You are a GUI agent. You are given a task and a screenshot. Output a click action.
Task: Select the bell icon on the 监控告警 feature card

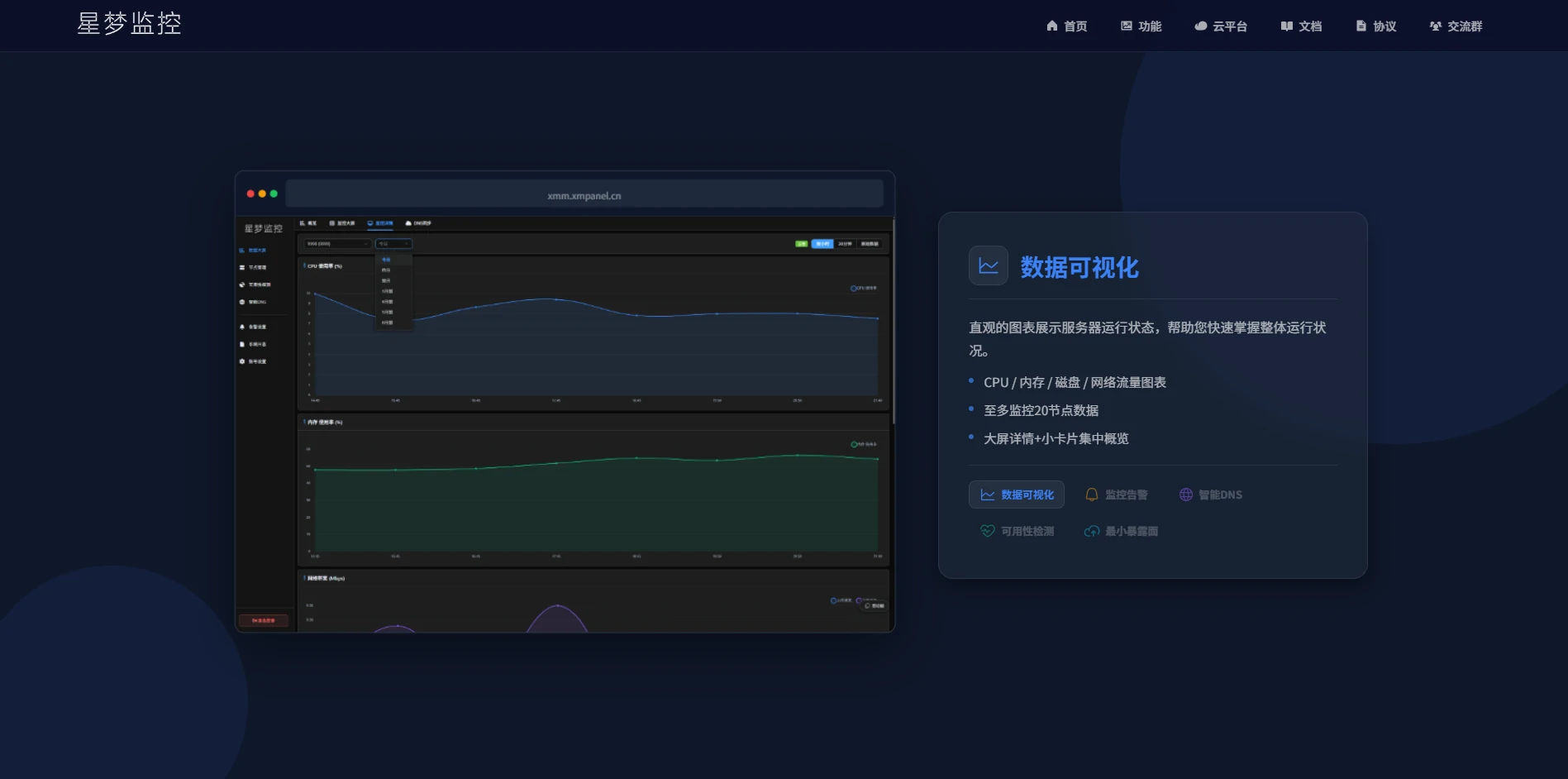pyautogui.click(x=1091, y=495)
